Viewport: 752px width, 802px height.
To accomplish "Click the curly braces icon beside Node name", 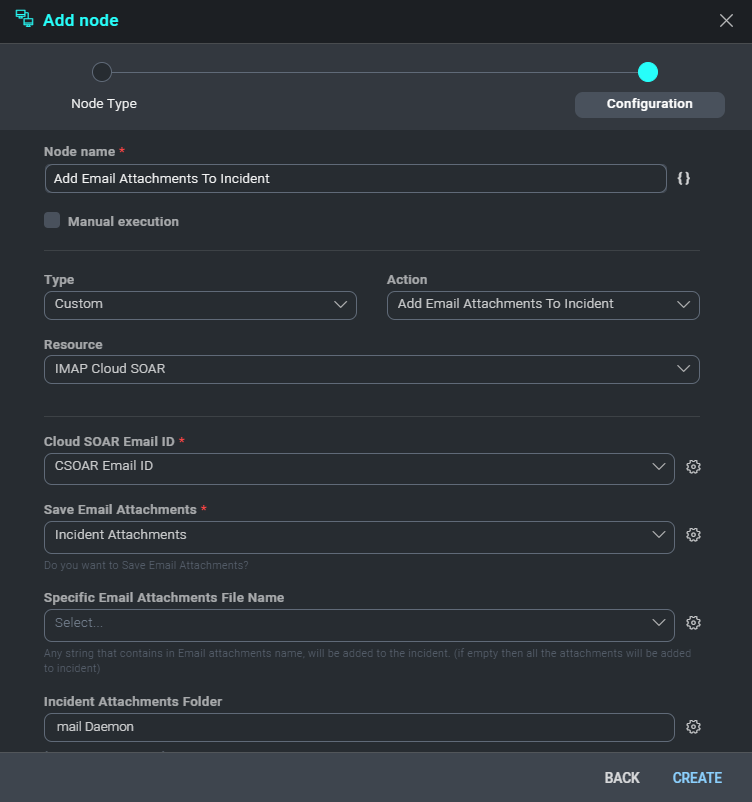I will tap(684, 178).
